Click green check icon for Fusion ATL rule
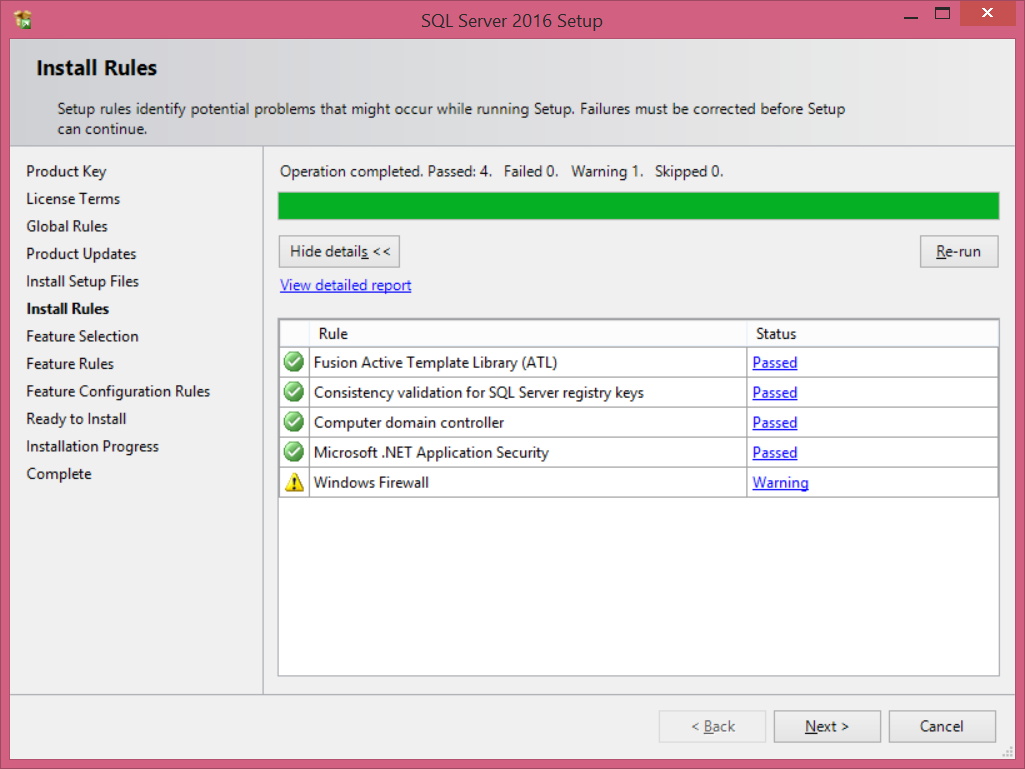Screen dimensions: 1025x769 [x=294, y=362]
